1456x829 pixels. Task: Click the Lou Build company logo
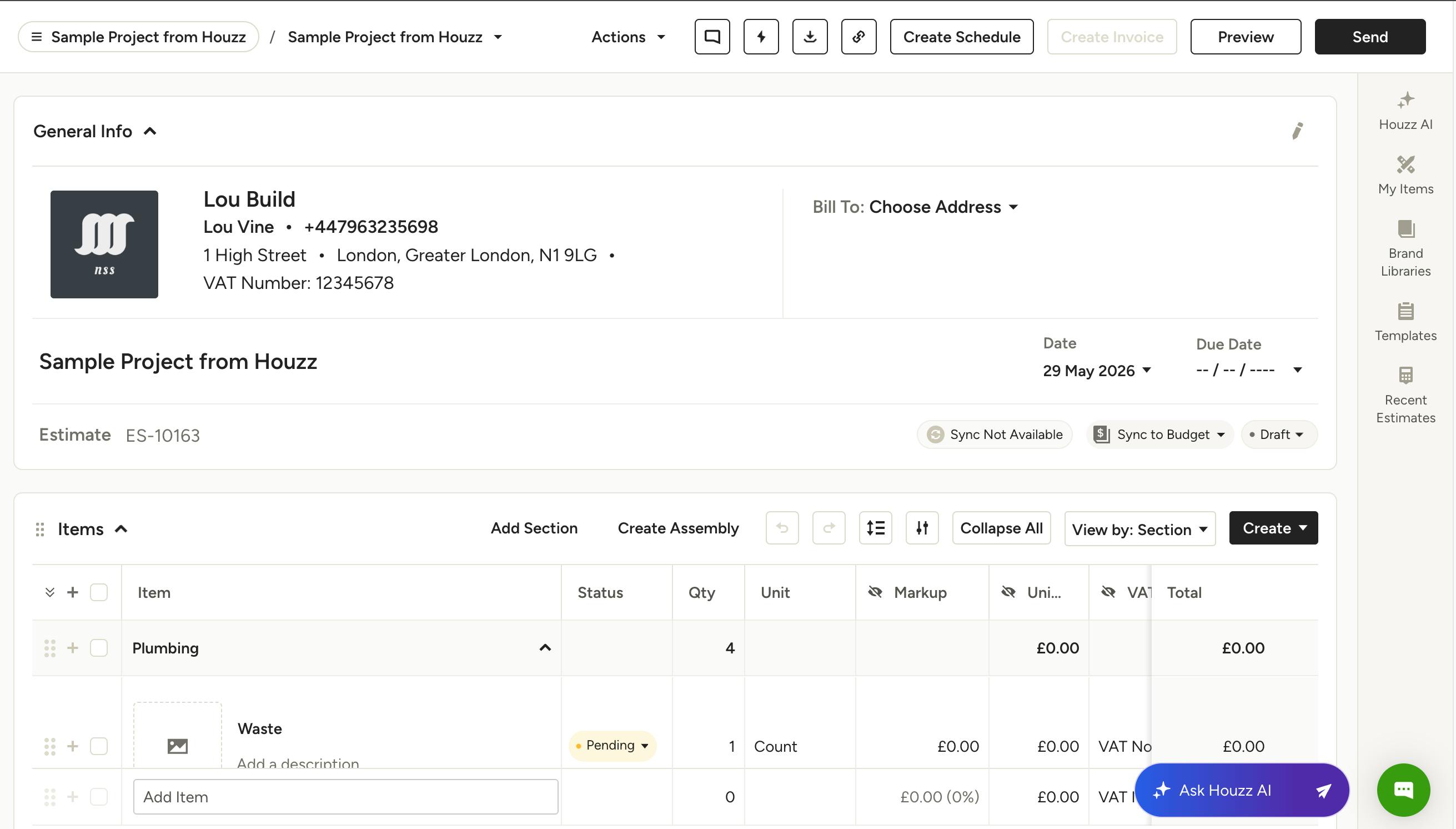(104, 244)
